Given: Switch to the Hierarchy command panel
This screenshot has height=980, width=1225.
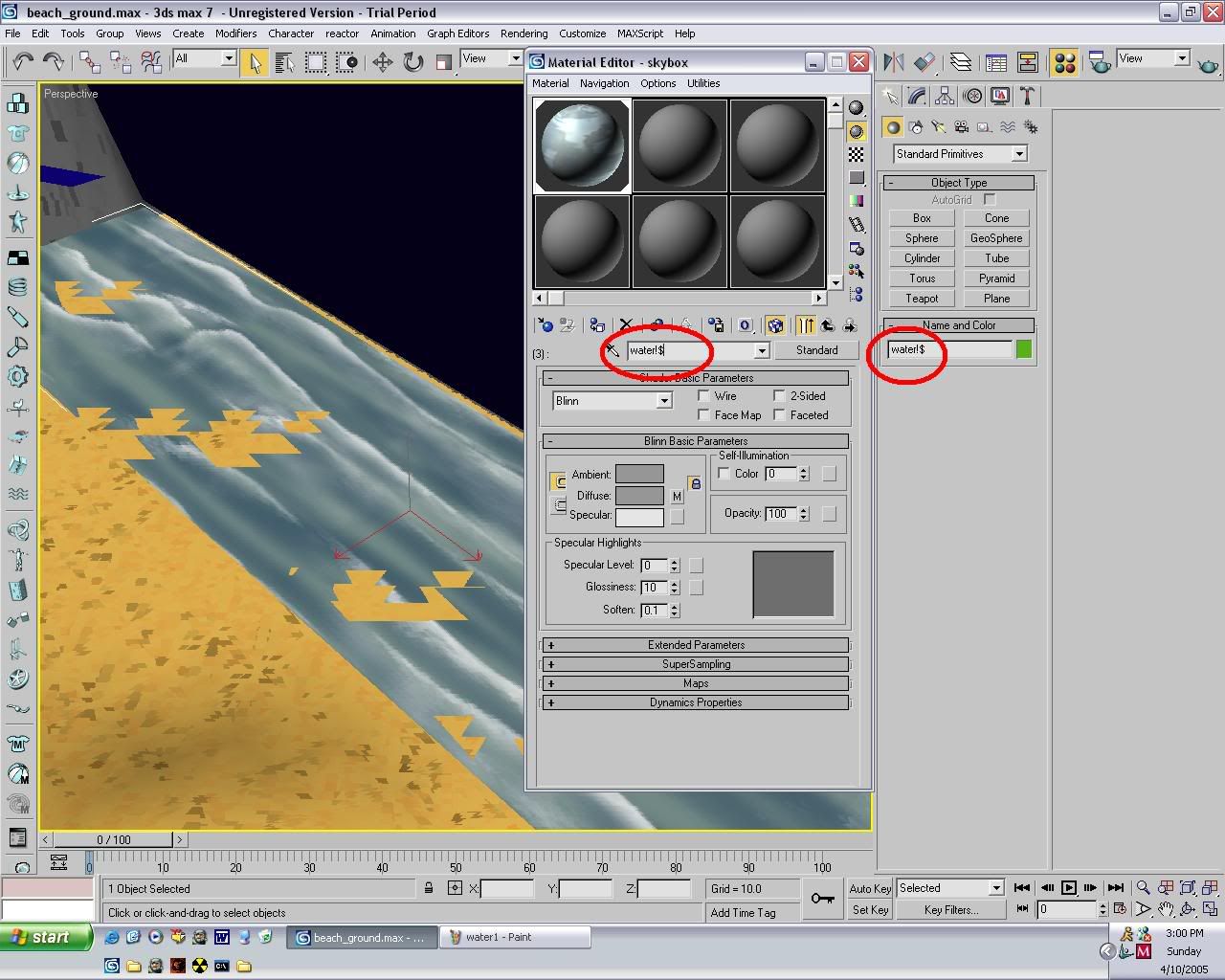Looking at the screenshot, I should click(x=945, y=96).
